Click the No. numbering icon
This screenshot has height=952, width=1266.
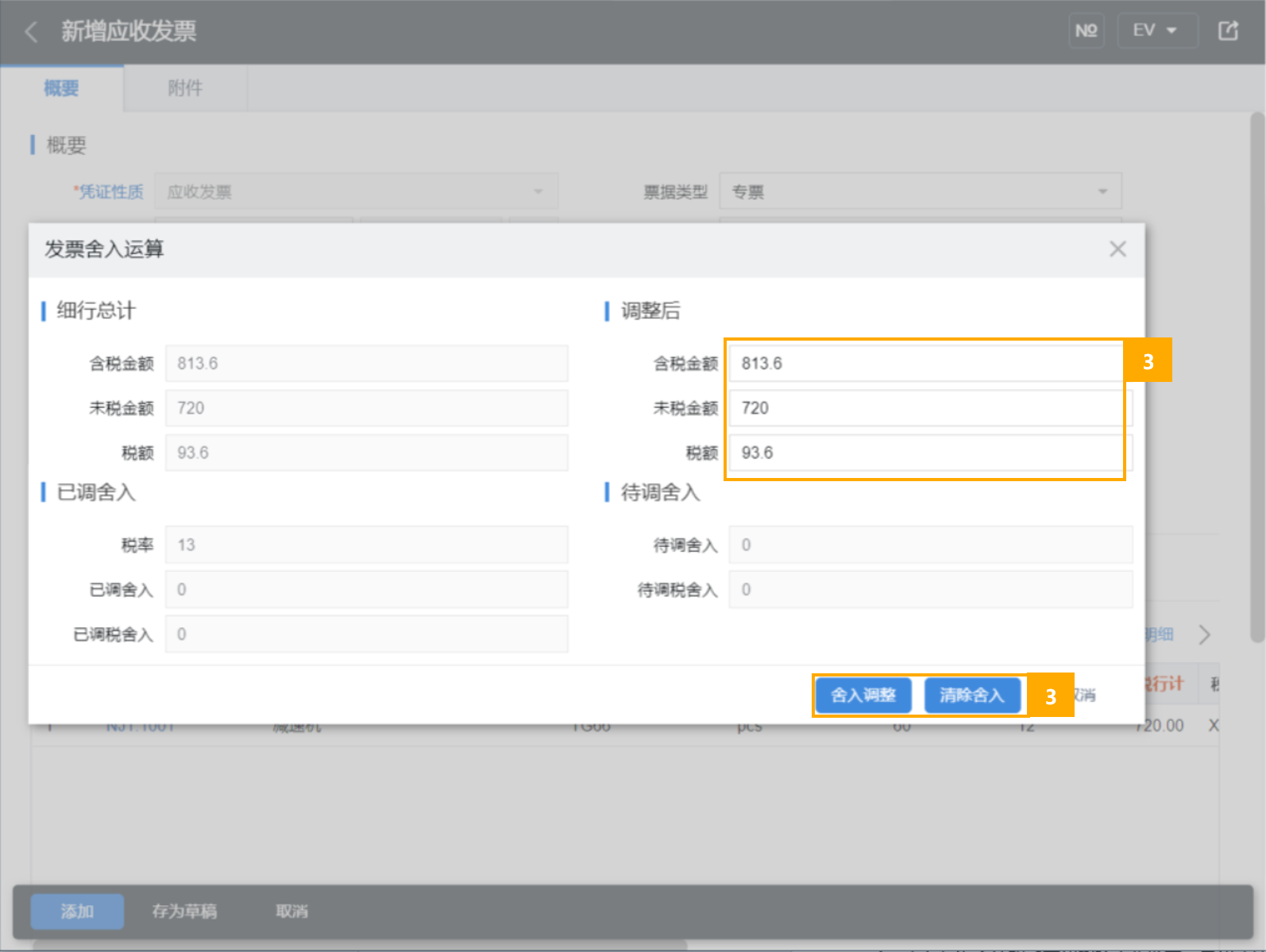pos(1086,31)
